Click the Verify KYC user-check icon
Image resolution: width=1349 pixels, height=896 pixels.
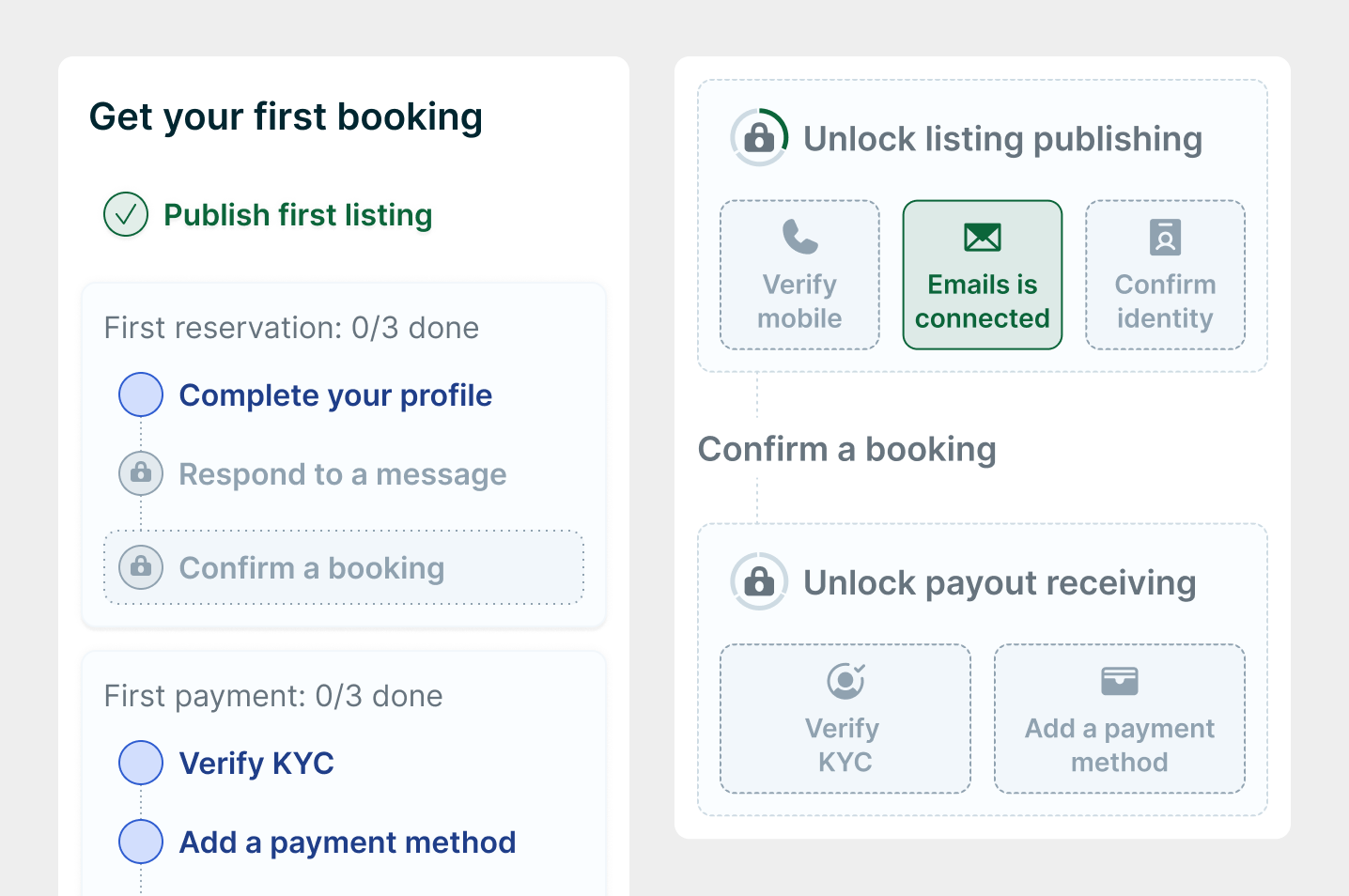pyautogui.click(x=845, y=681)
